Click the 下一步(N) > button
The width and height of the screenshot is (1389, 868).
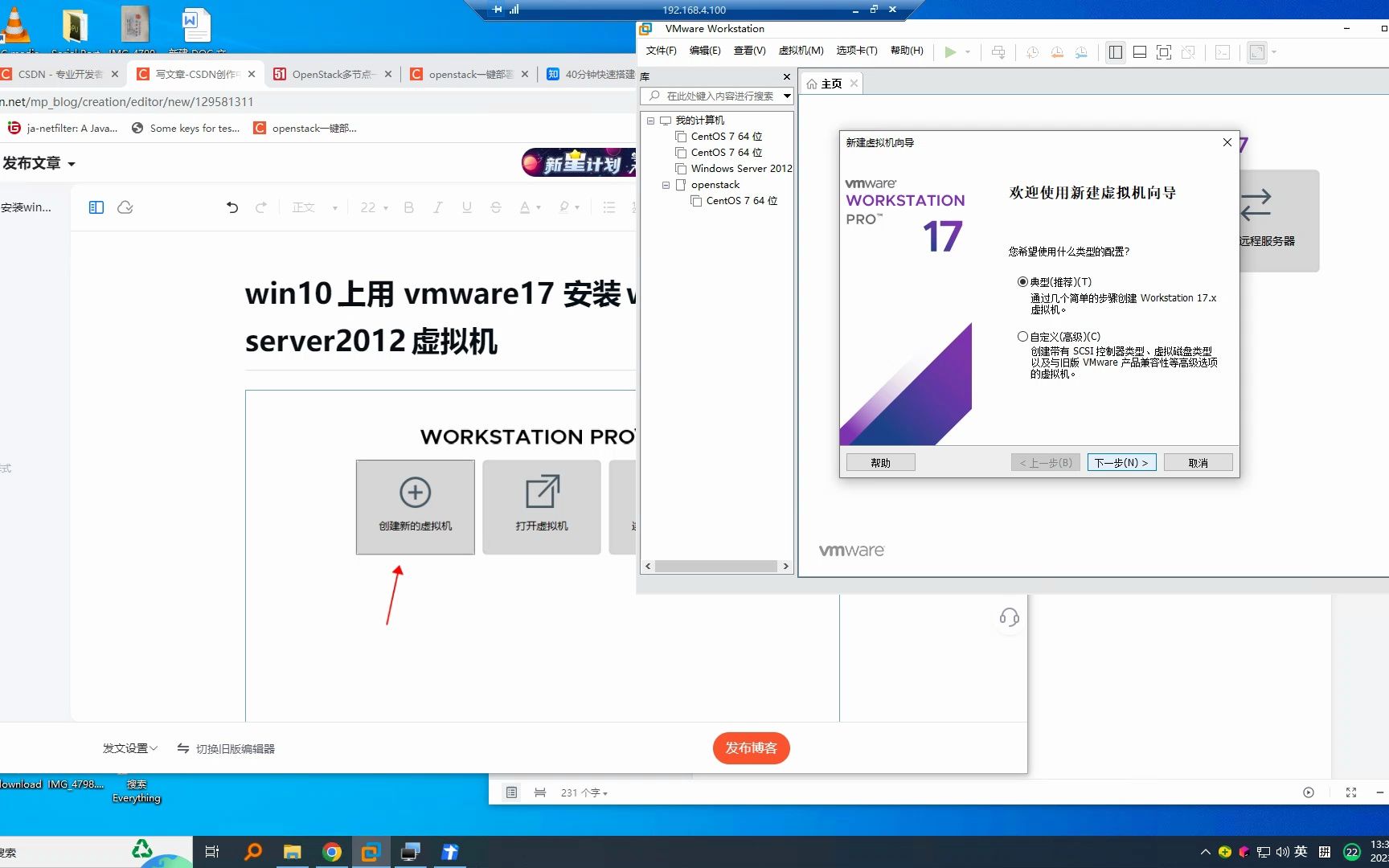click(1121, 463)
